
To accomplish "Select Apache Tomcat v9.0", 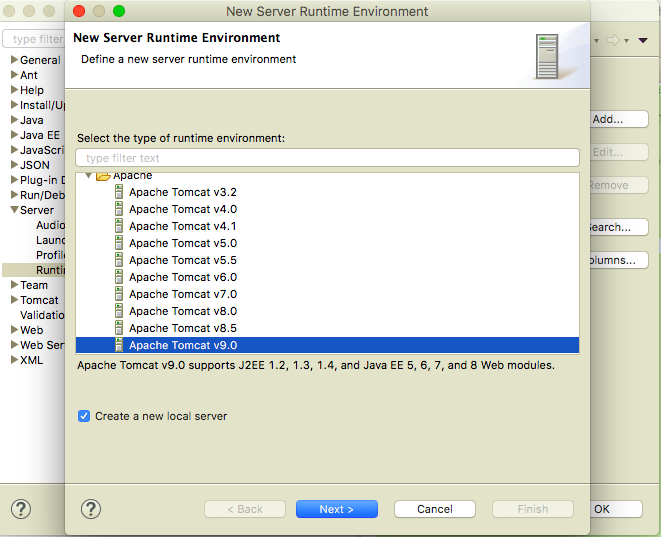I will (327, 345).
